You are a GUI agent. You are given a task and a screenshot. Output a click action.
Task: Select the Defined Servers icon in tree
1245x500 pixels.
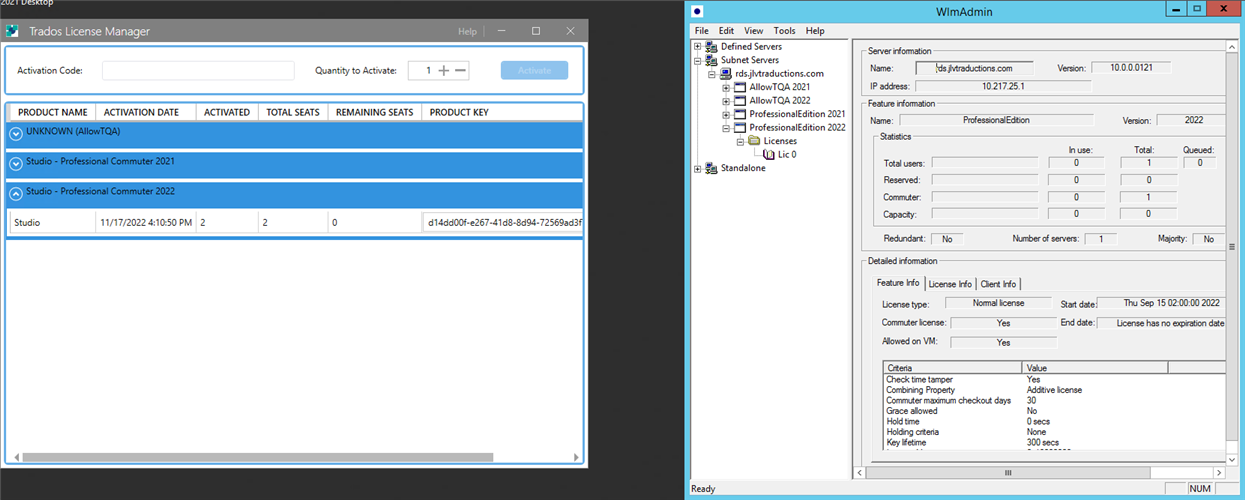711,47
